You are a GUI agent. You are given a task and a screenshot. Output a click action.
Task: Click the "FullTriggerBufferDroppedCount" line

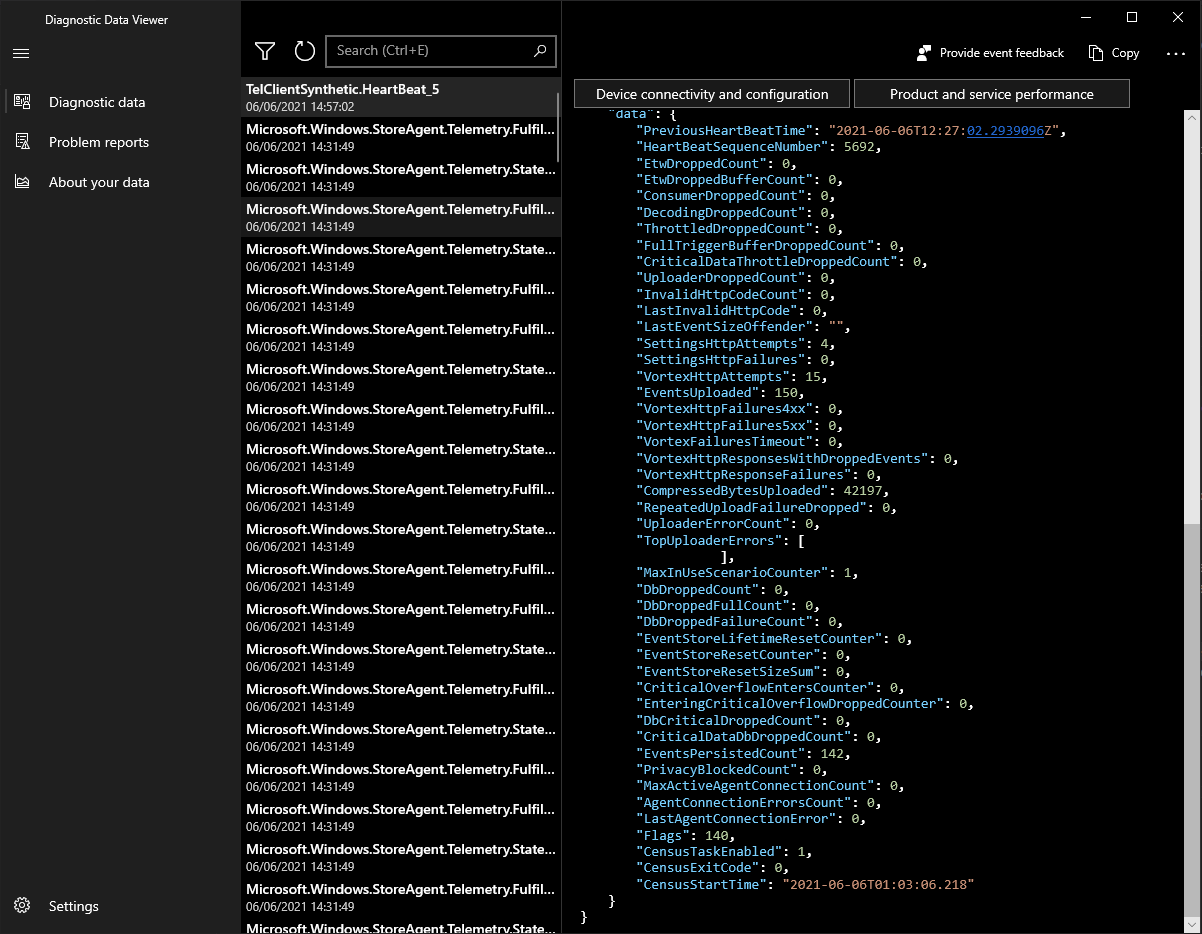[x=771, y=245]
